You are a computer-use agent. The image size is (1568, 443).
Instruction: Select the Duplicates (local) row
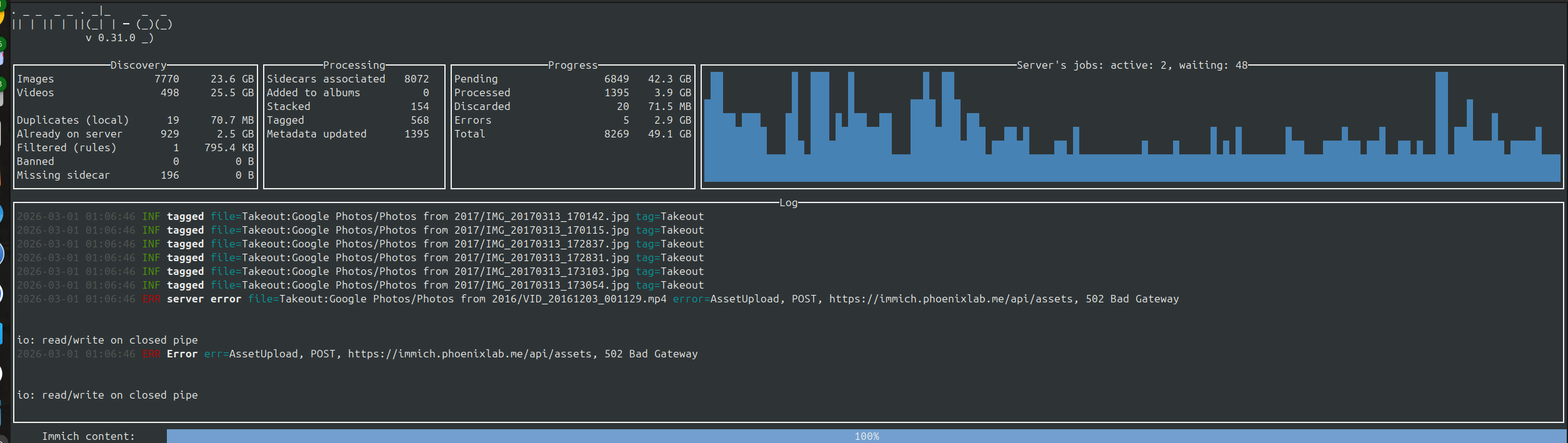coord(135,120)
